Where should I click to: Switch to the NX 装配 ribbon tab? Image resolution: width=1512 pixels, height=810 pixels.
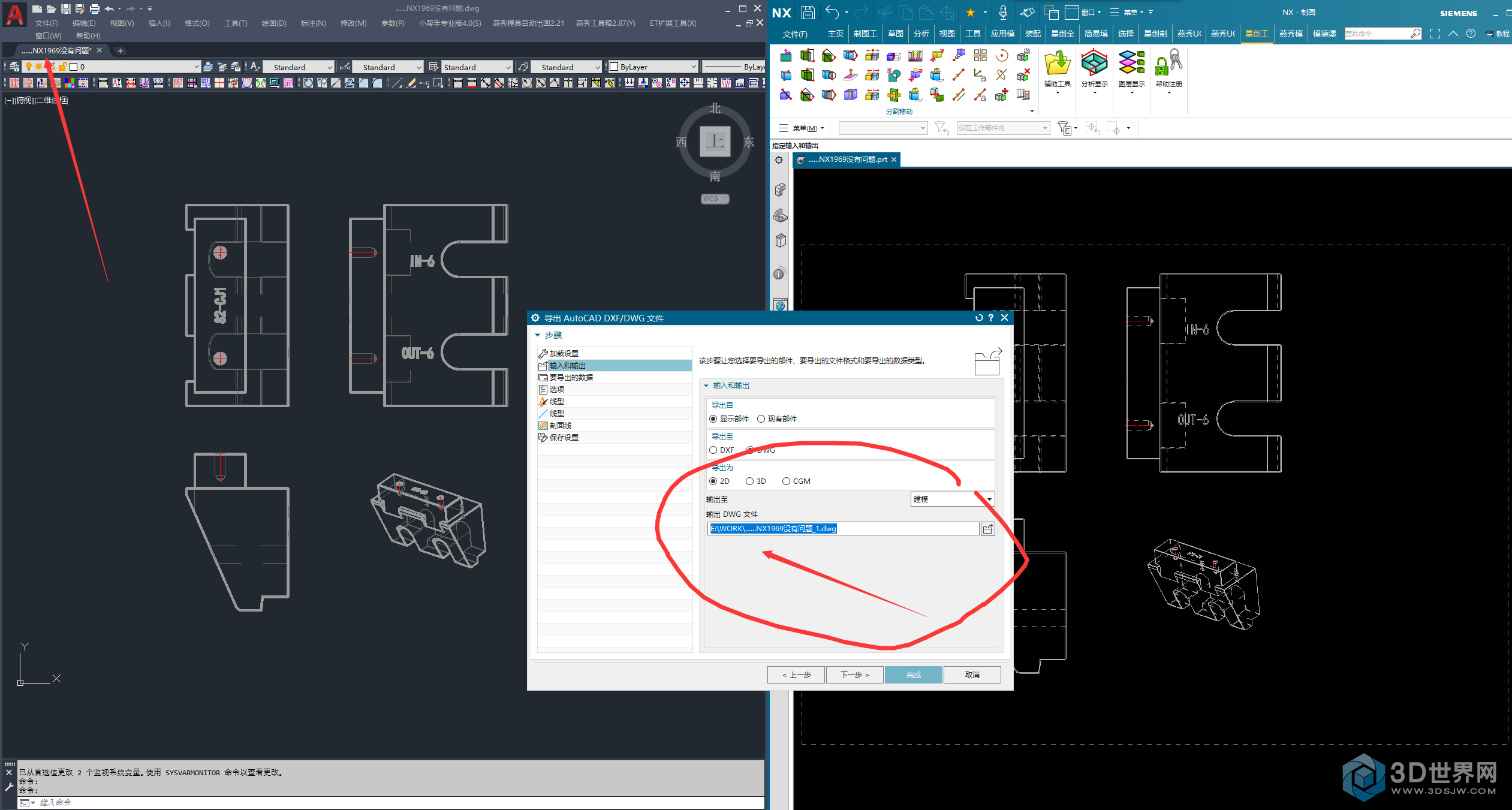(x=1032, y=34)
